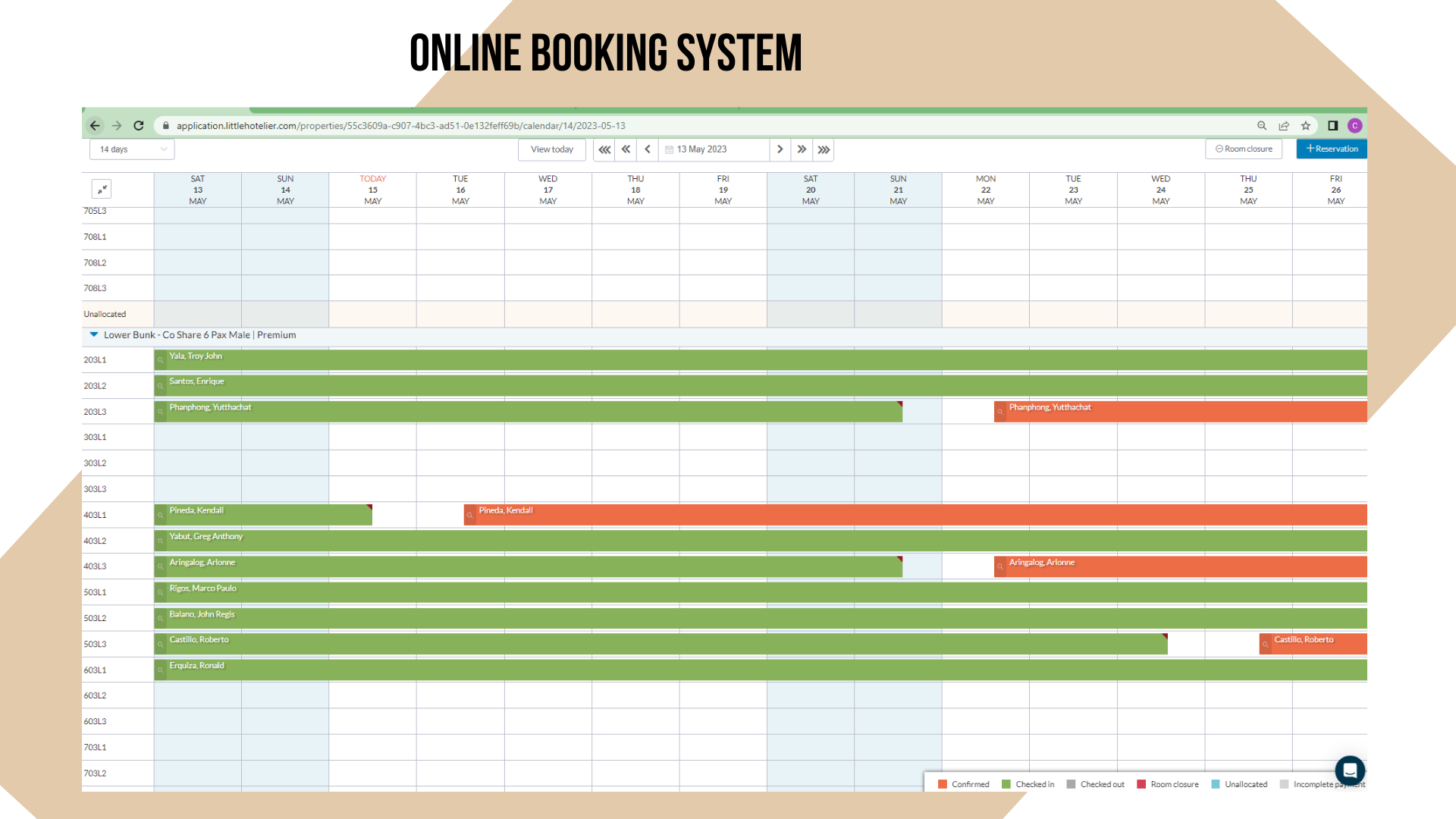Viewport: 1456px width, 819px height.
Task: Collapse Lower Bunk Co Share room group
Action: 94,334
